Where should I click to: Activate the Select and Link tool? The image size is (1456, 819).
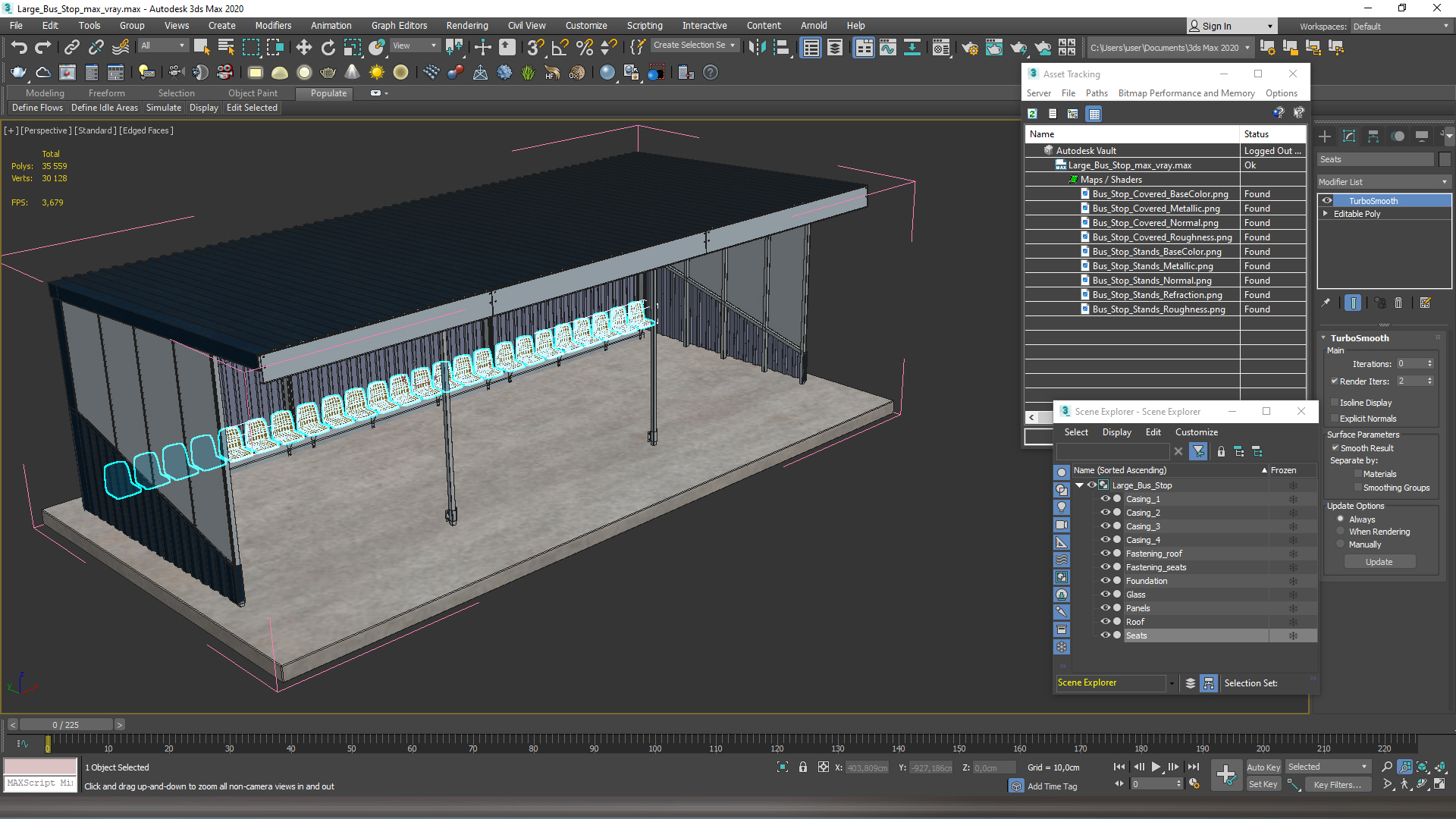click(71, 47)
